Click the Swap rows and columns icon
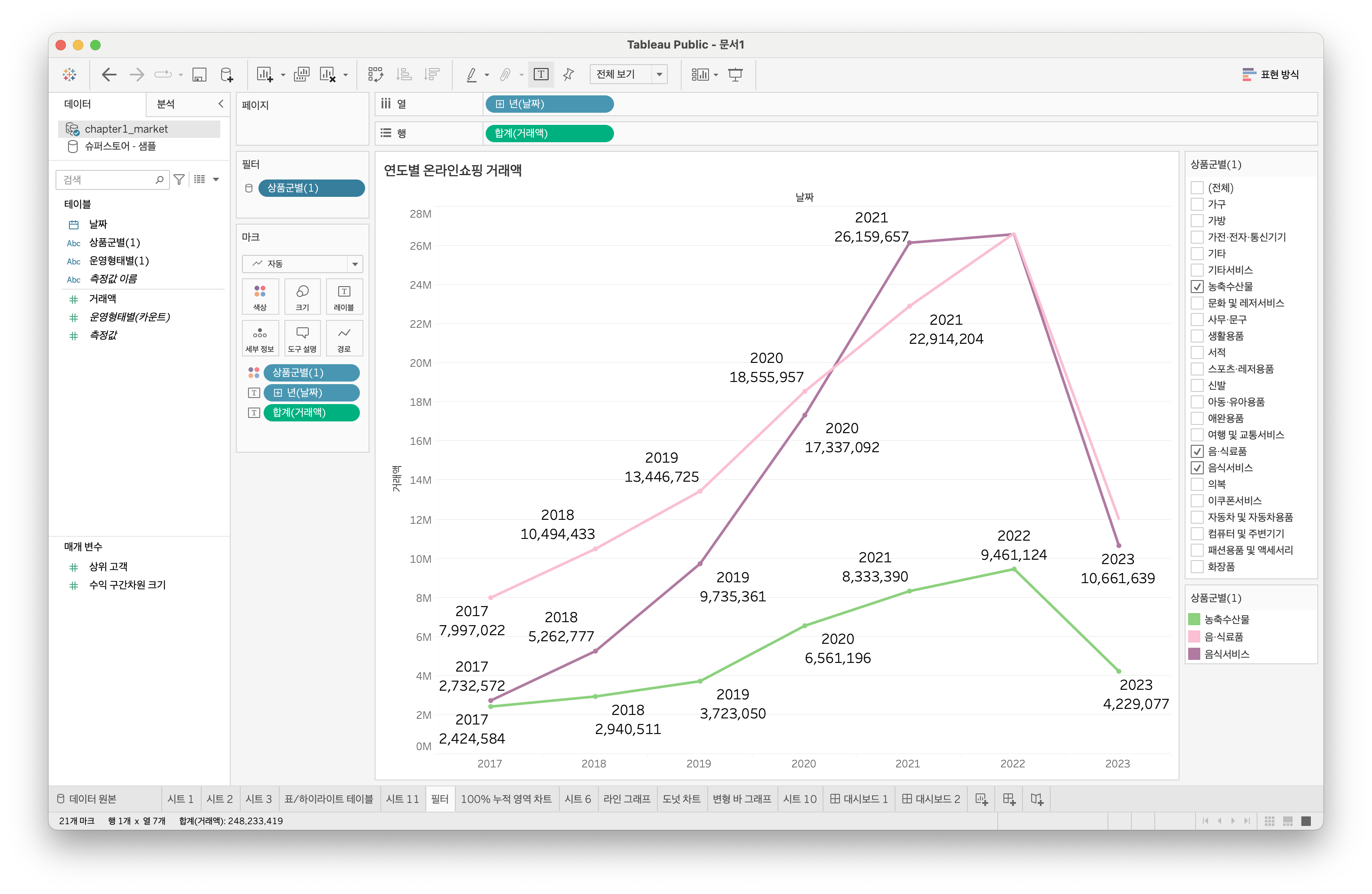Screen dimensions: 1372x894 point(375,75)
